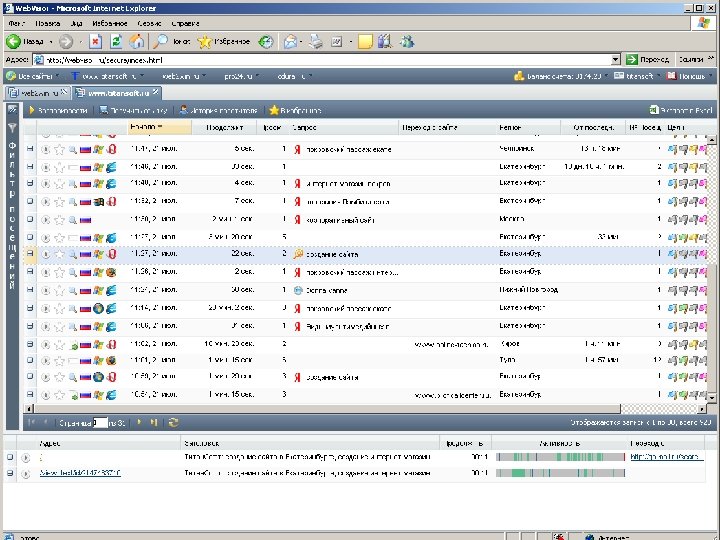The image size is (720, 540).
Task: Open the Вид menu
Action: tap(77, 23)
